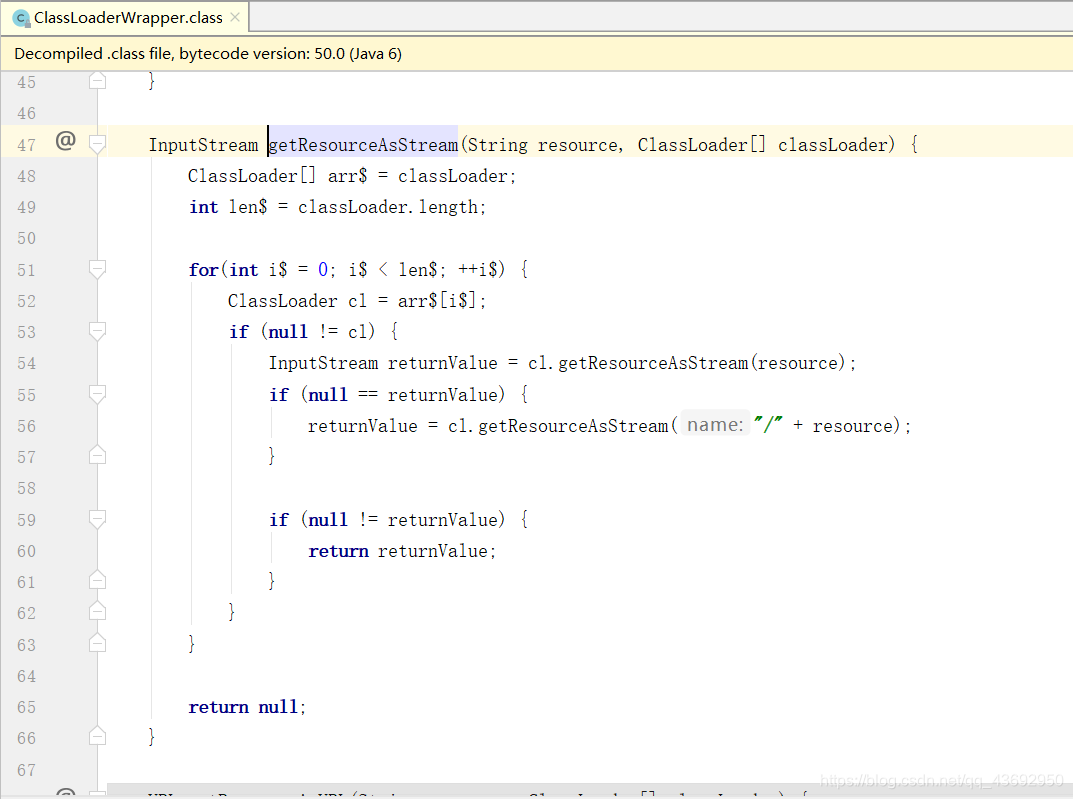Click 'String resource' parameter on line 47
The image size is (1073, 799).
[x=543, y=145]
